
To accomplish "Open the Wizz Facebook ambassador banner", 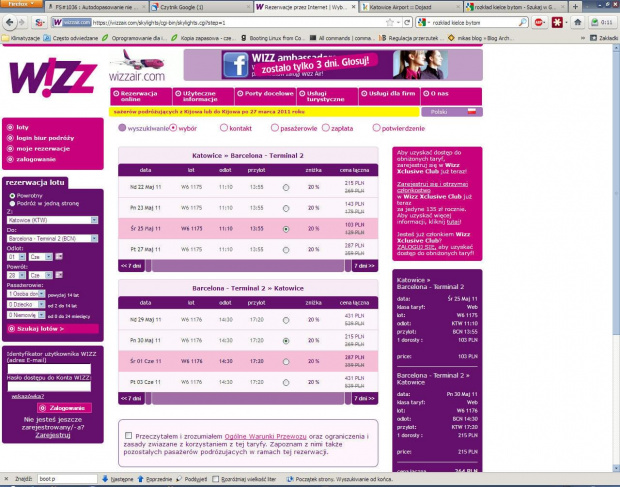I will click(x=333, y=65).
